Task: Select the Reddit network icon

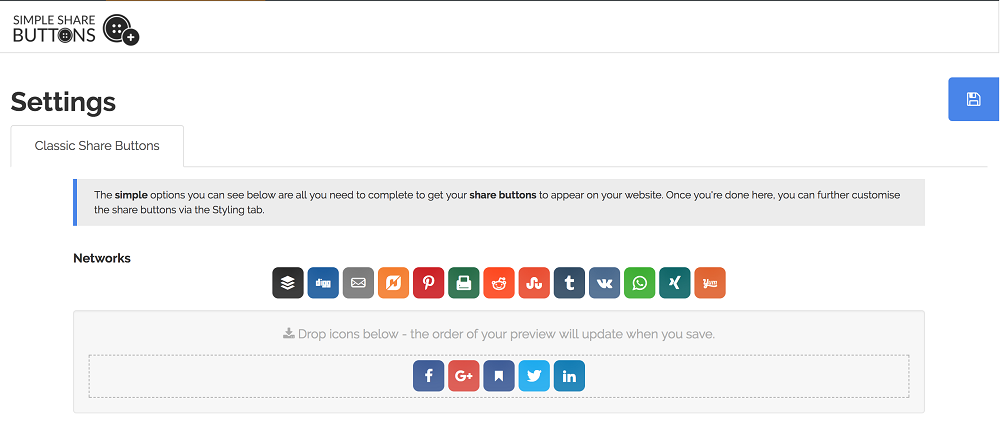Action: (x=499, y=283)
